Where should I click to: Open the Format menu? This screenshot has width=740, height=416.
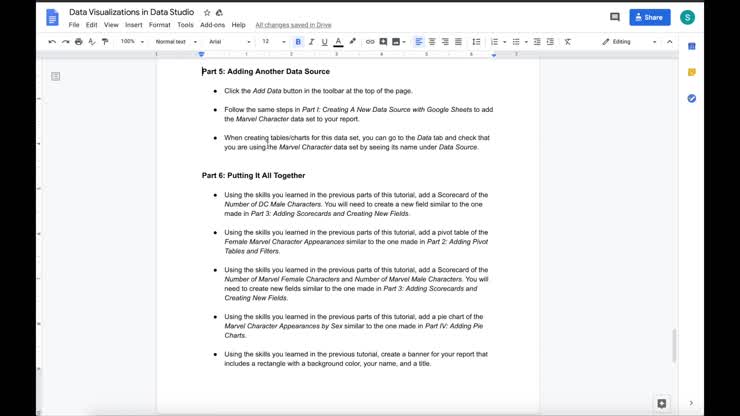coord(160,25)
